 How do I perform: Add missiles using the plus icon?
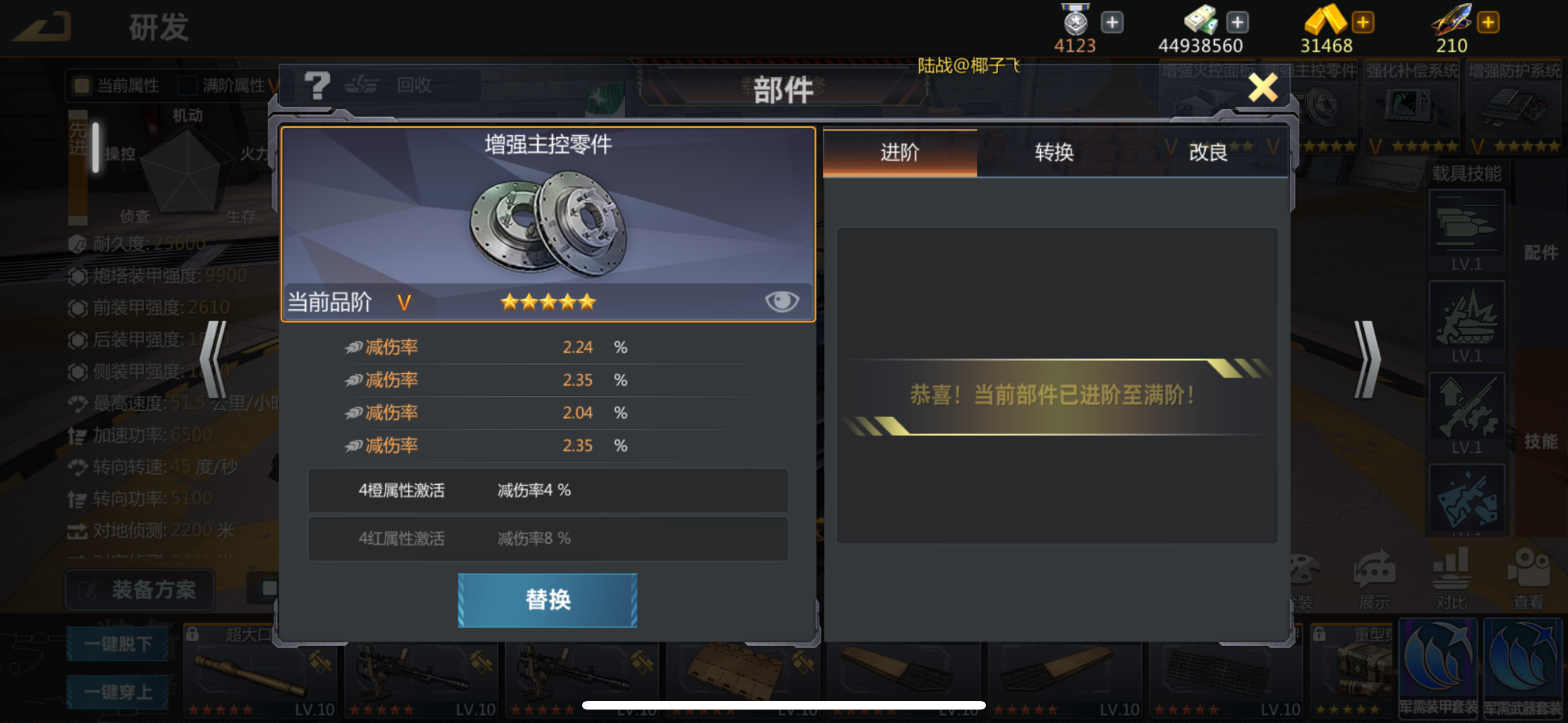(1488, 22)
